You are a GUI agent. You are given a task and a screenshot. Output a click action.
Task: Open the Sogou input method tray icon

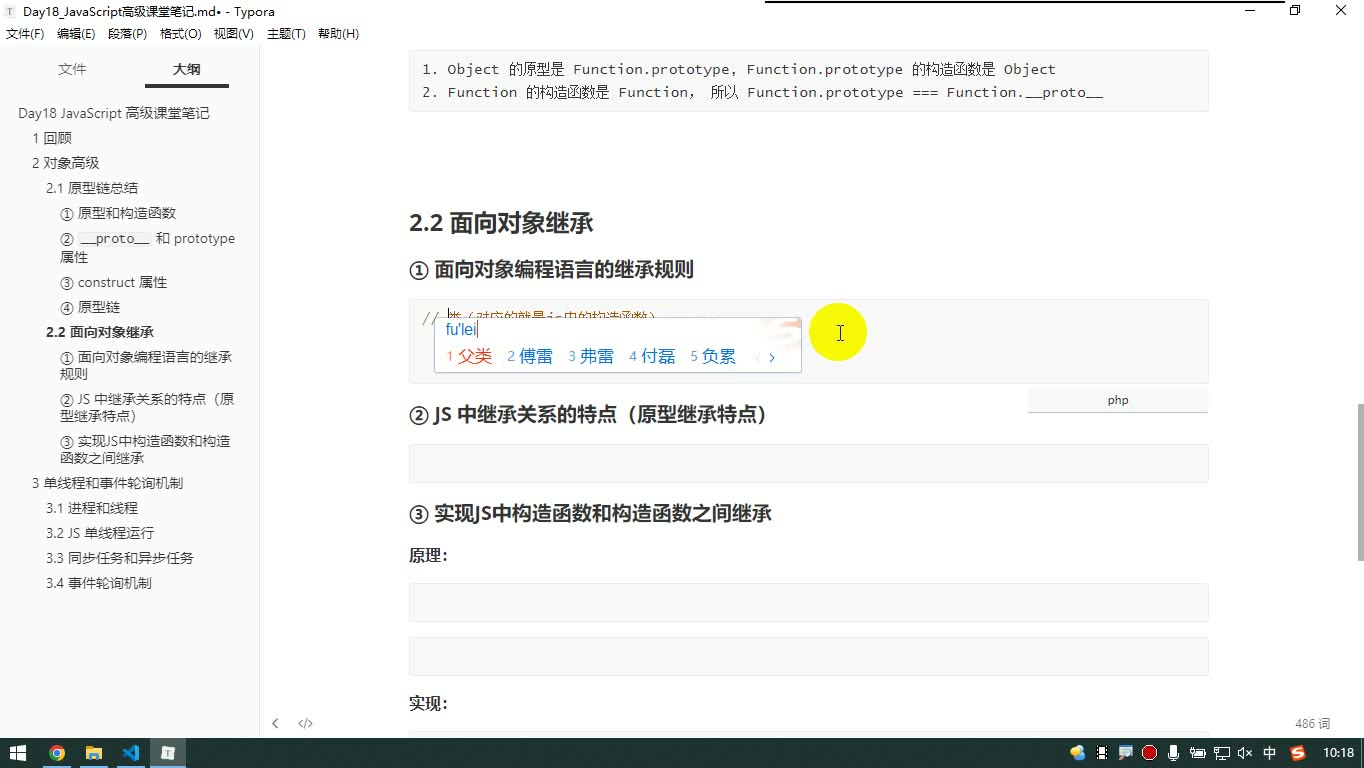coord(1298,753)
